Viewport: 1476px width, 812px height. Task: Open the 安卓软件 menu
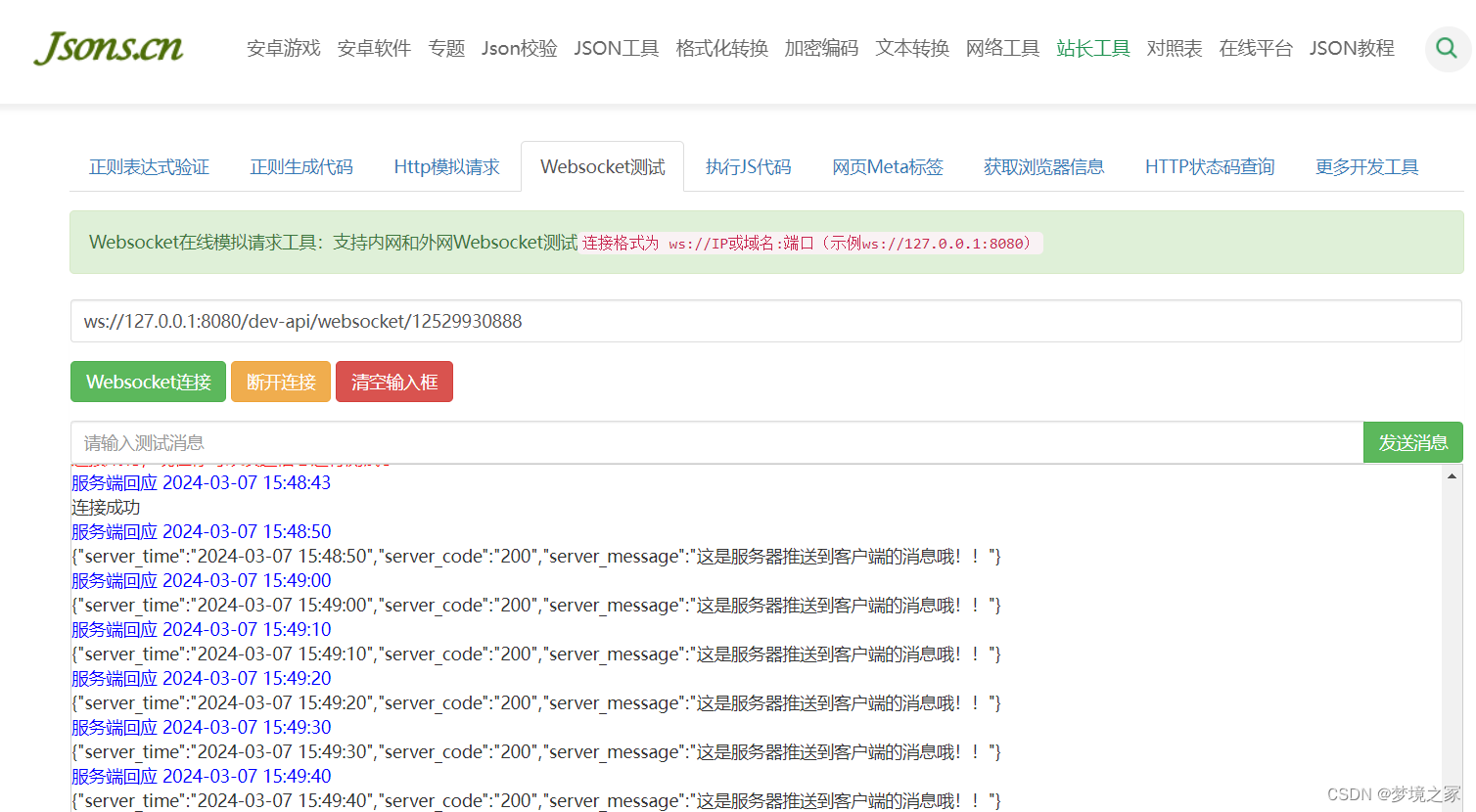click(374, 48)
